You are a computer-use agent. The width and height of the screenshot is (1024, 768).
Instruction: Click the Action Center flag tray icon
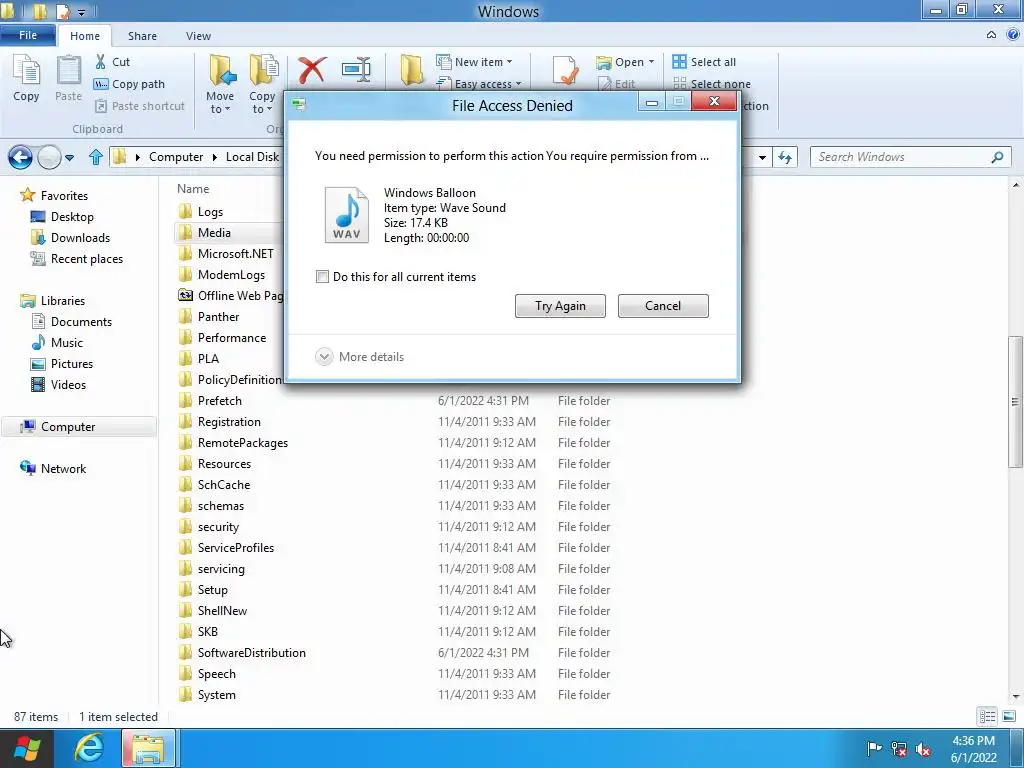[x=874, y=748]
